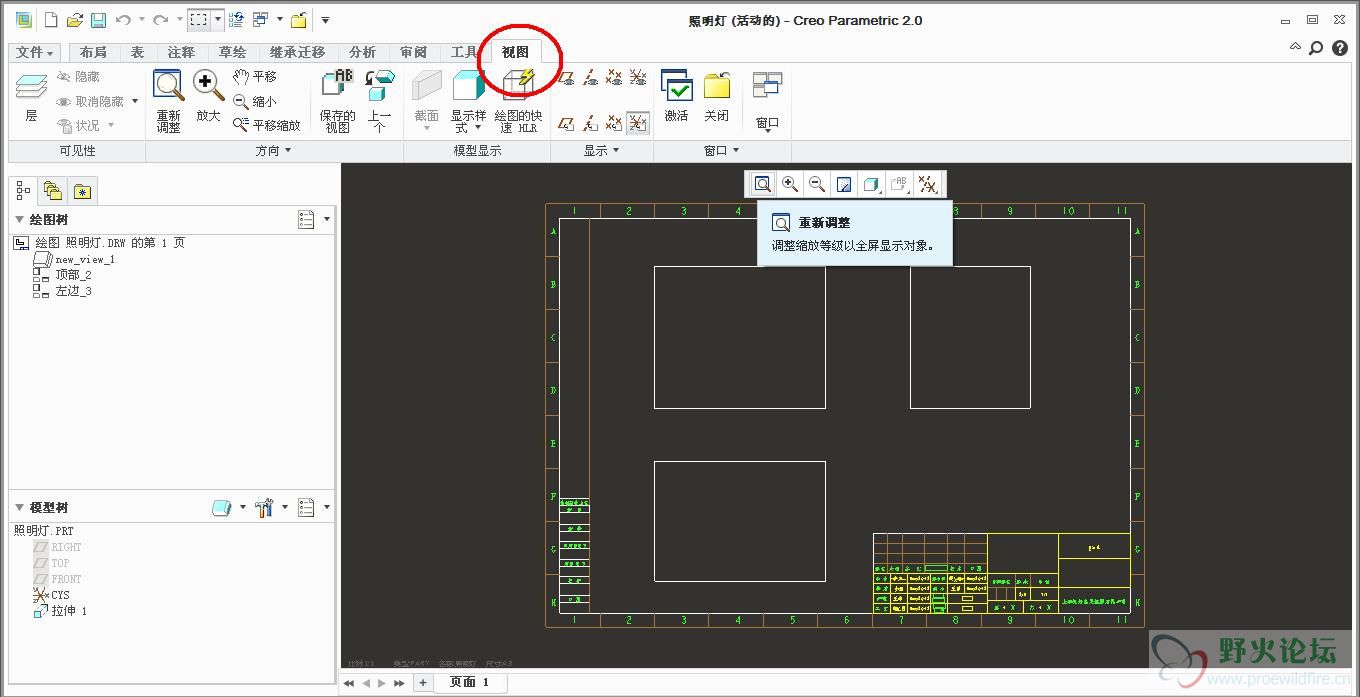Select the 平移 (Pan) hand tool
The width and height of the screenshot is (1360, 697).
point(254,76)
